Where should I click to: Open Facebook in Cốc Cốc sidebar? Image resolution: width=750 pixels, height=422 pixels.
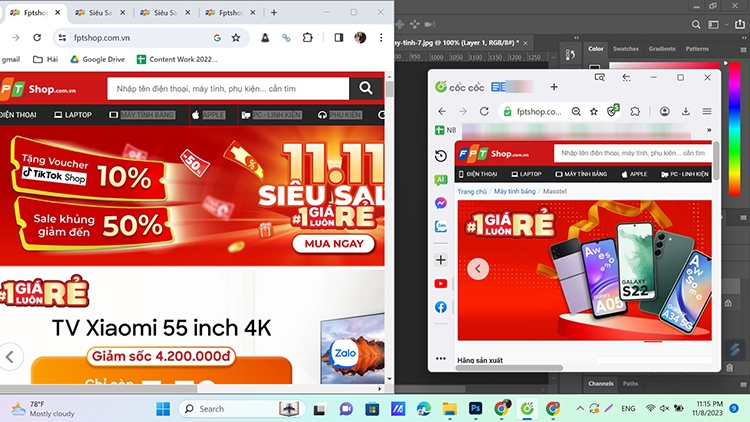[x=441, y=307]
